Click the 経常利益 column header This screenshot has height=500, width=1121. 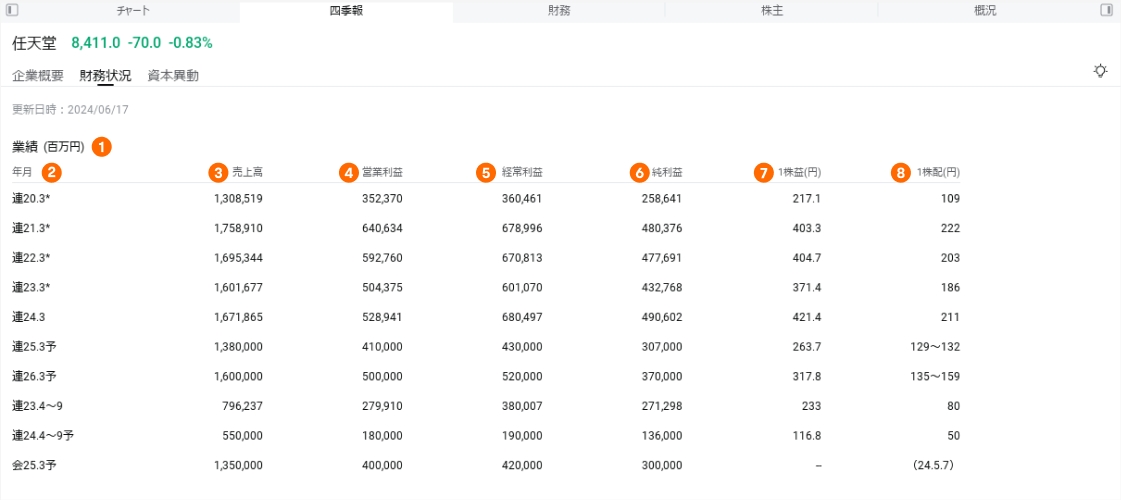point(522,172)
